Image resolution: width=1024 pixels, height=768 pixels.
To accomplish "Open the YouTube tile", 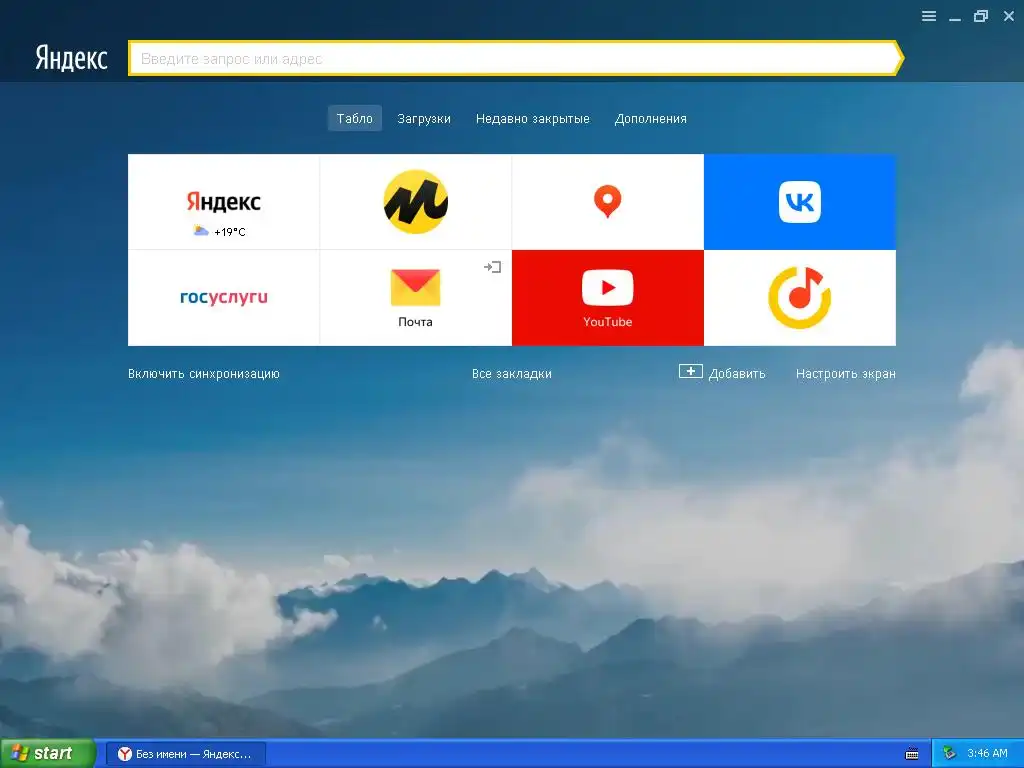I will pyautogui.click(x=607, y=298).
